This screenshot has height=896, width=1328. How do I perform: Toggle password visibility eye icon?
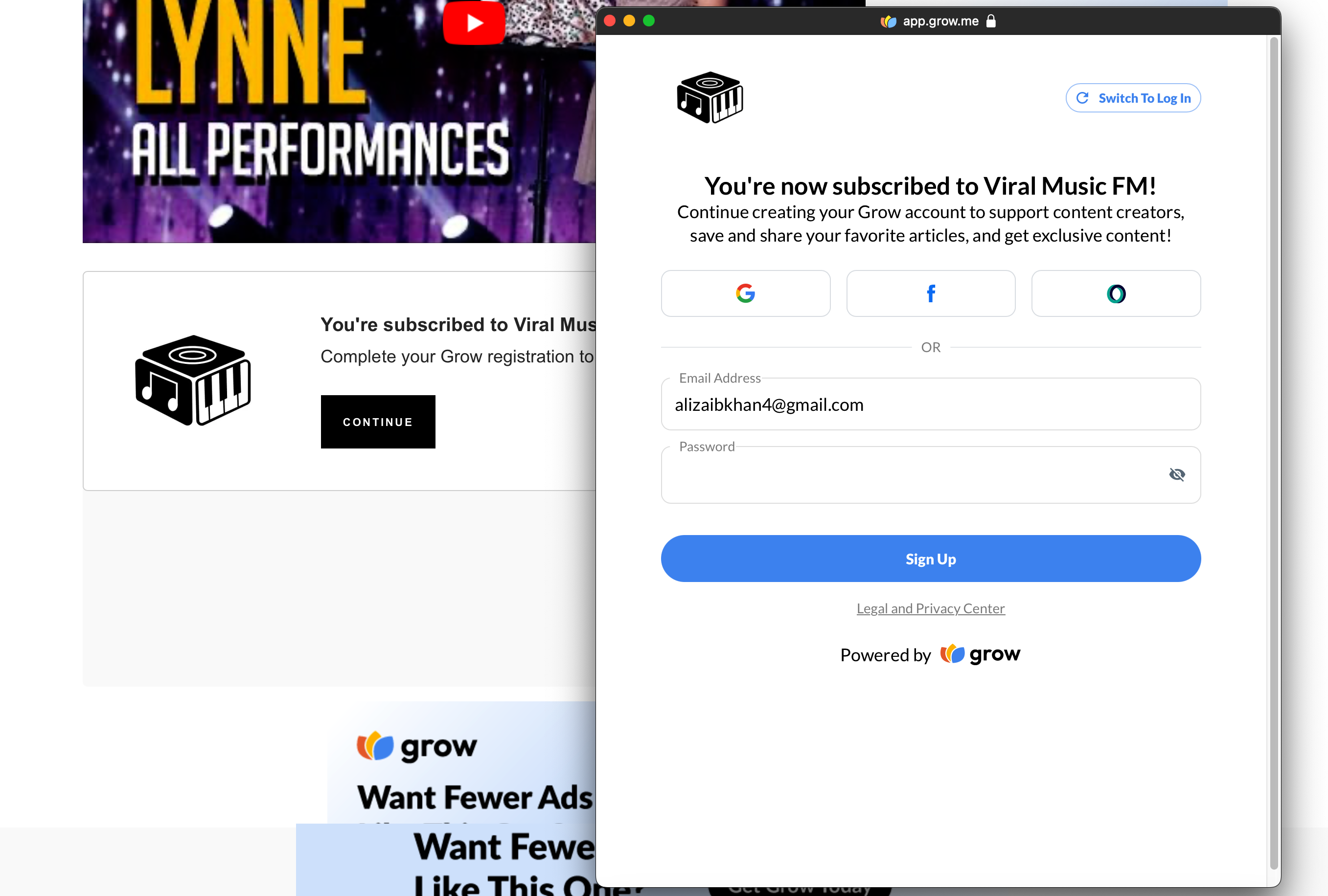point(1177,474)
